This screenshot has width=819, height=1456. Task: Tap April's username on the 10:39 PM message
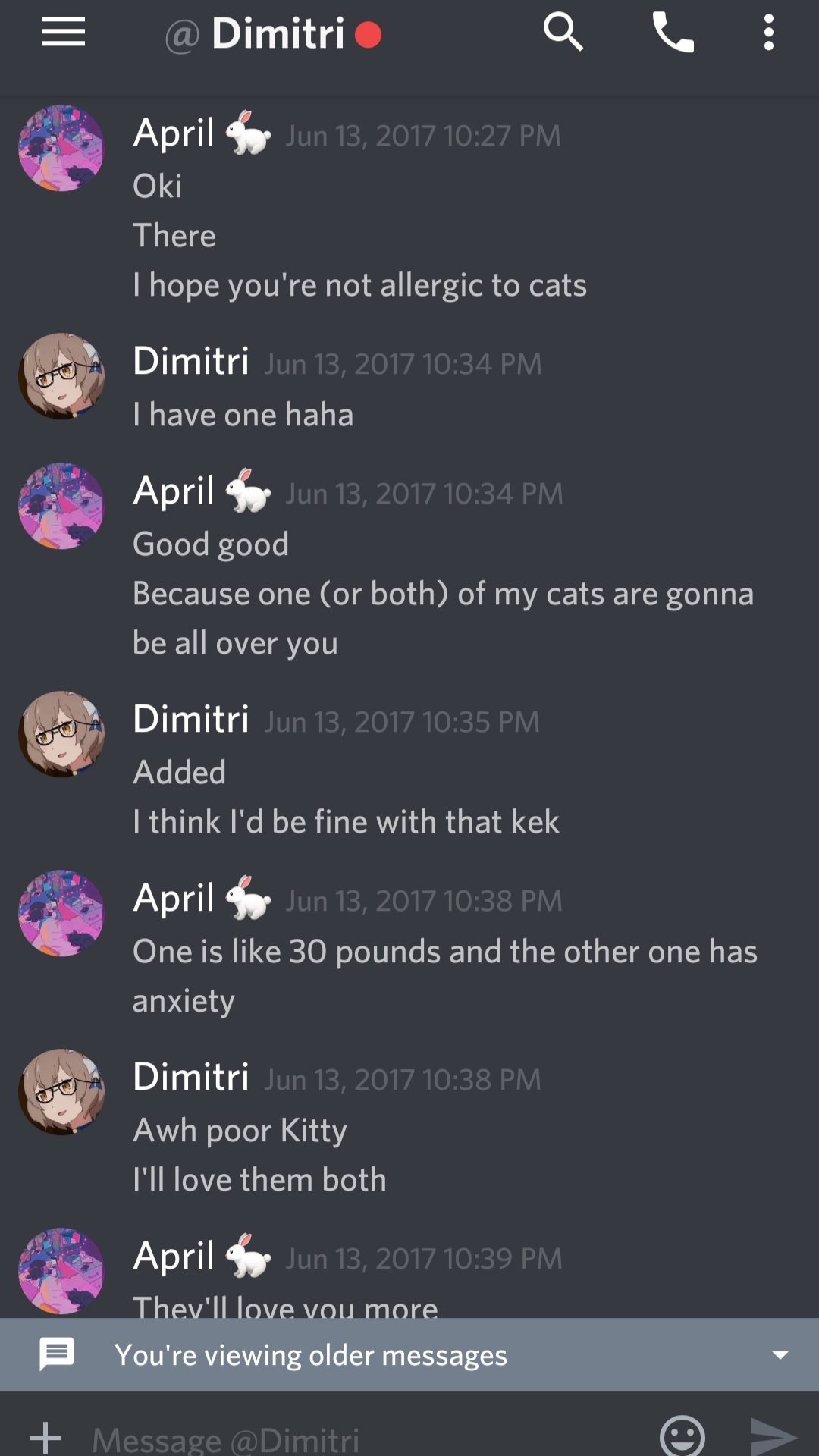174,1257
